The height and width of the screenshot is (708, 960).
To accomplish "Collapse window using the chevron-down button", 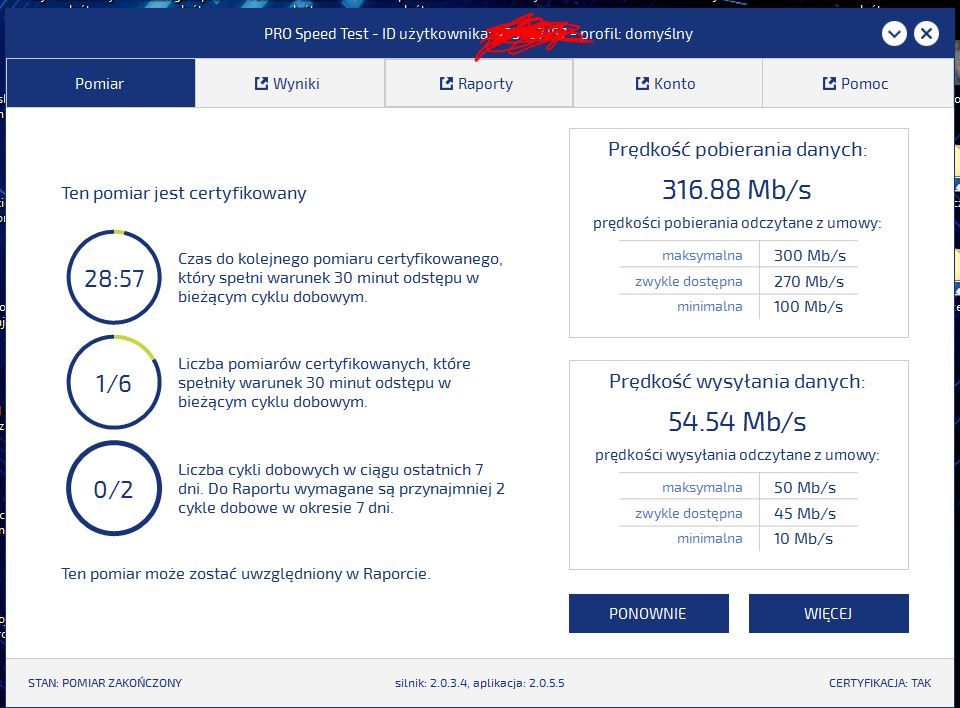I will click(x=894, y=34).
